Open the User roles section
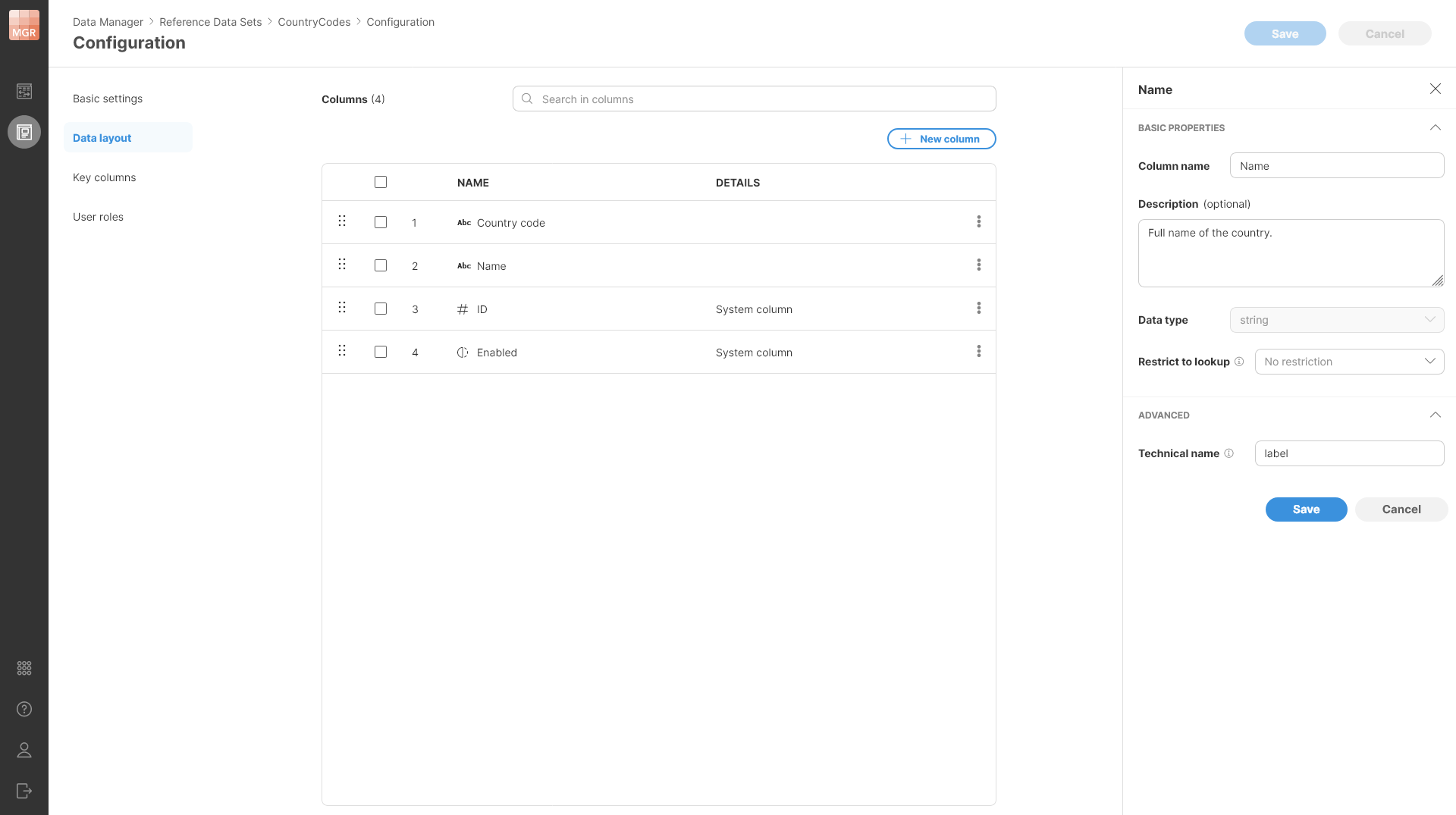Screen dimensions: 1456x815 click(x=98, y=217)
